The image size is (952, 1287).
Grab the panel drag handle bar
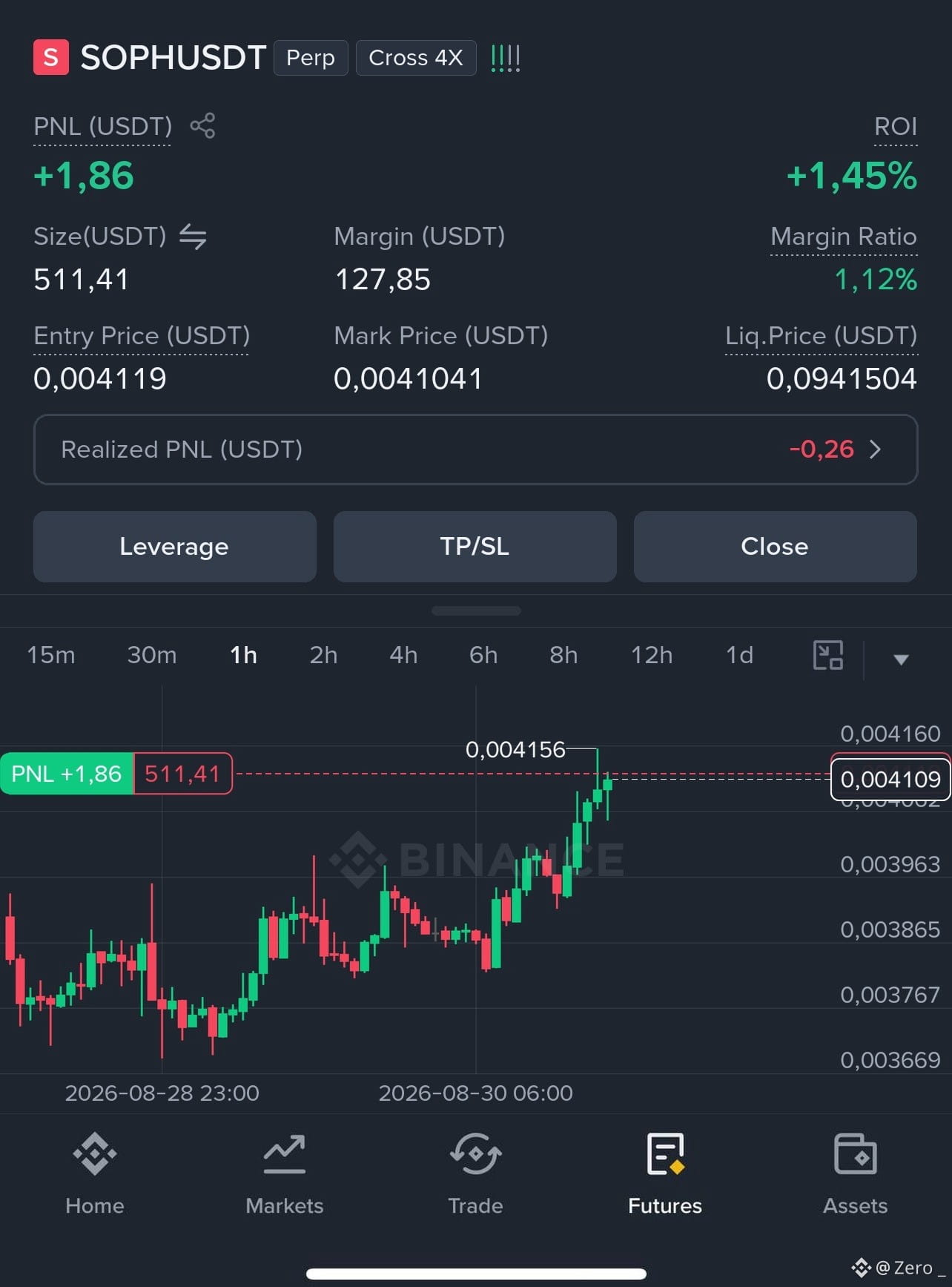476,611
